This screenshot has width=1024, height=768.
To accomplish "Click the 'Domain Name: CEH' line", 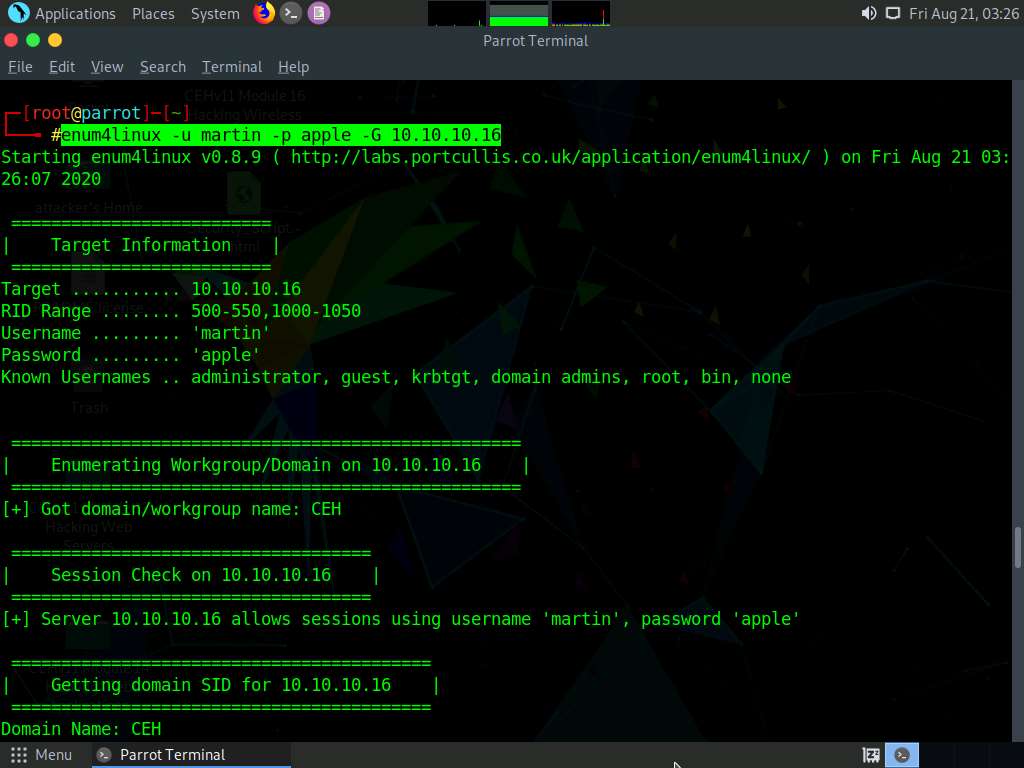I will pyautogui.click(x=81, y=729).
